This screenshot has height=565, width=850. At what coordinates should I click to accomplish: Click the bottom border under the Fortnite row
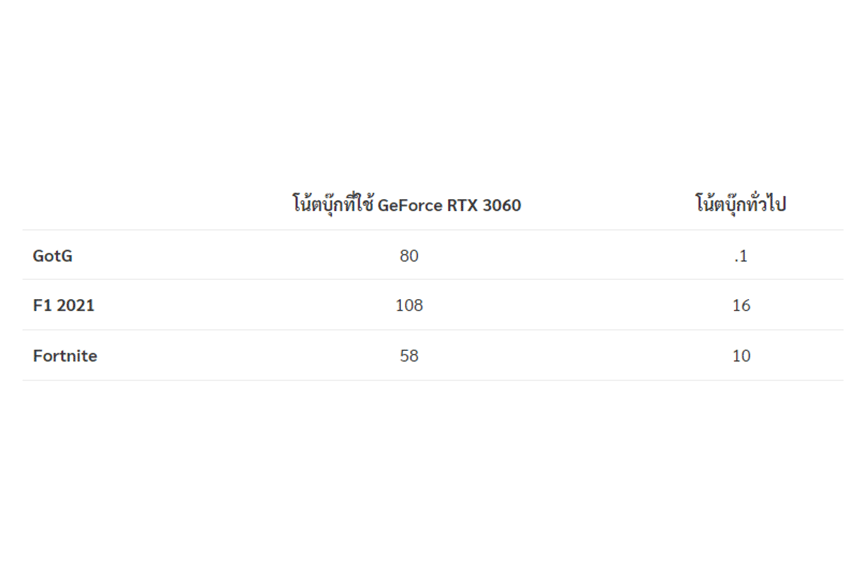click(x=432, y=380)
